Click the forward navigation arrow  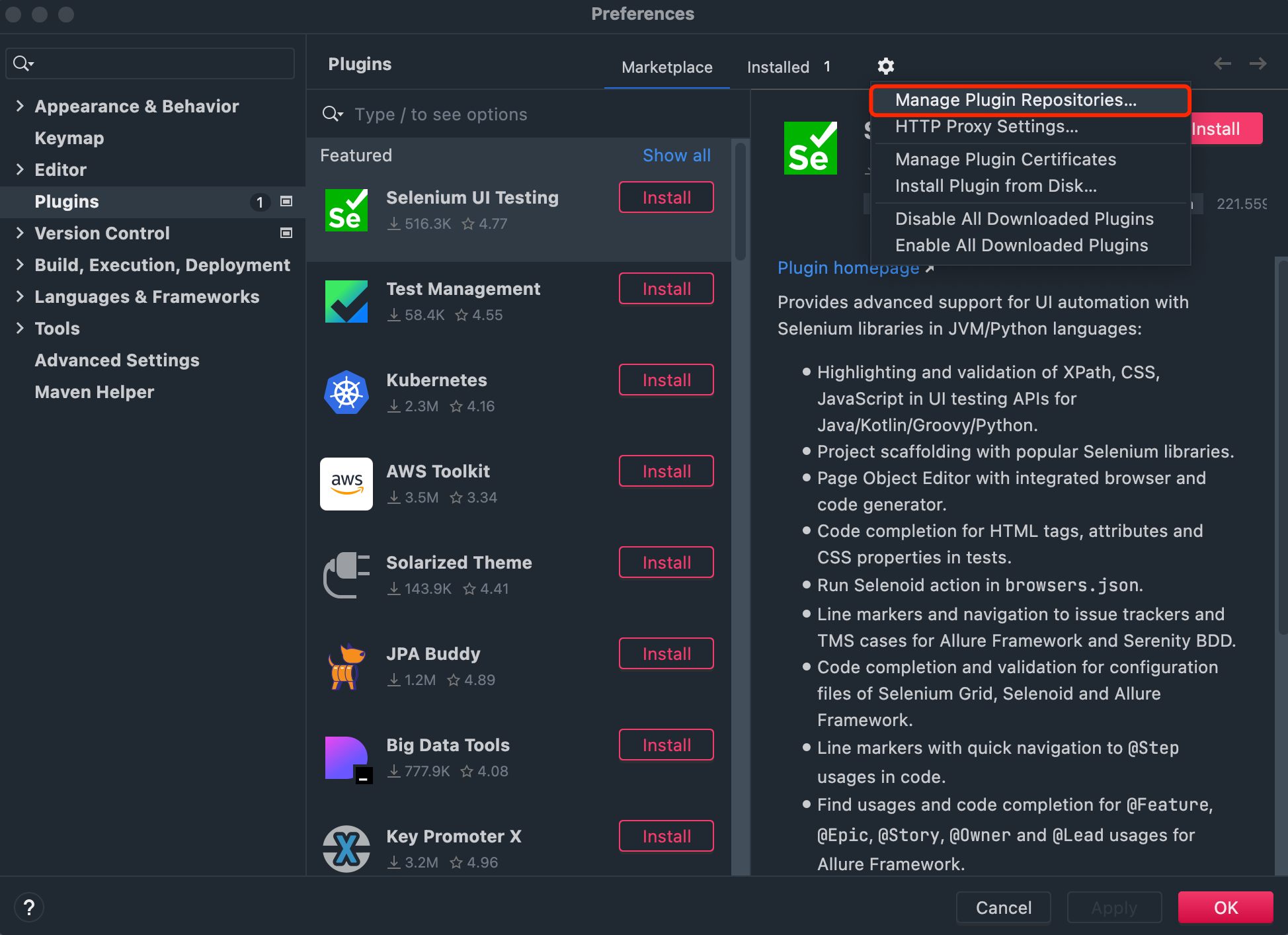[1258, 63]
